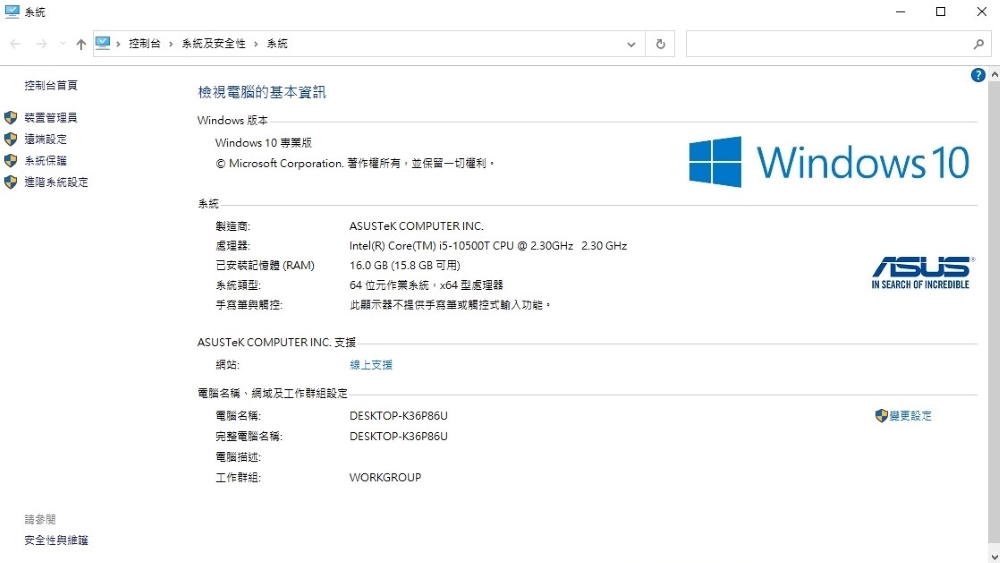
Task: Open 進階系統設定 from sidebar
Action: (56, 182)
